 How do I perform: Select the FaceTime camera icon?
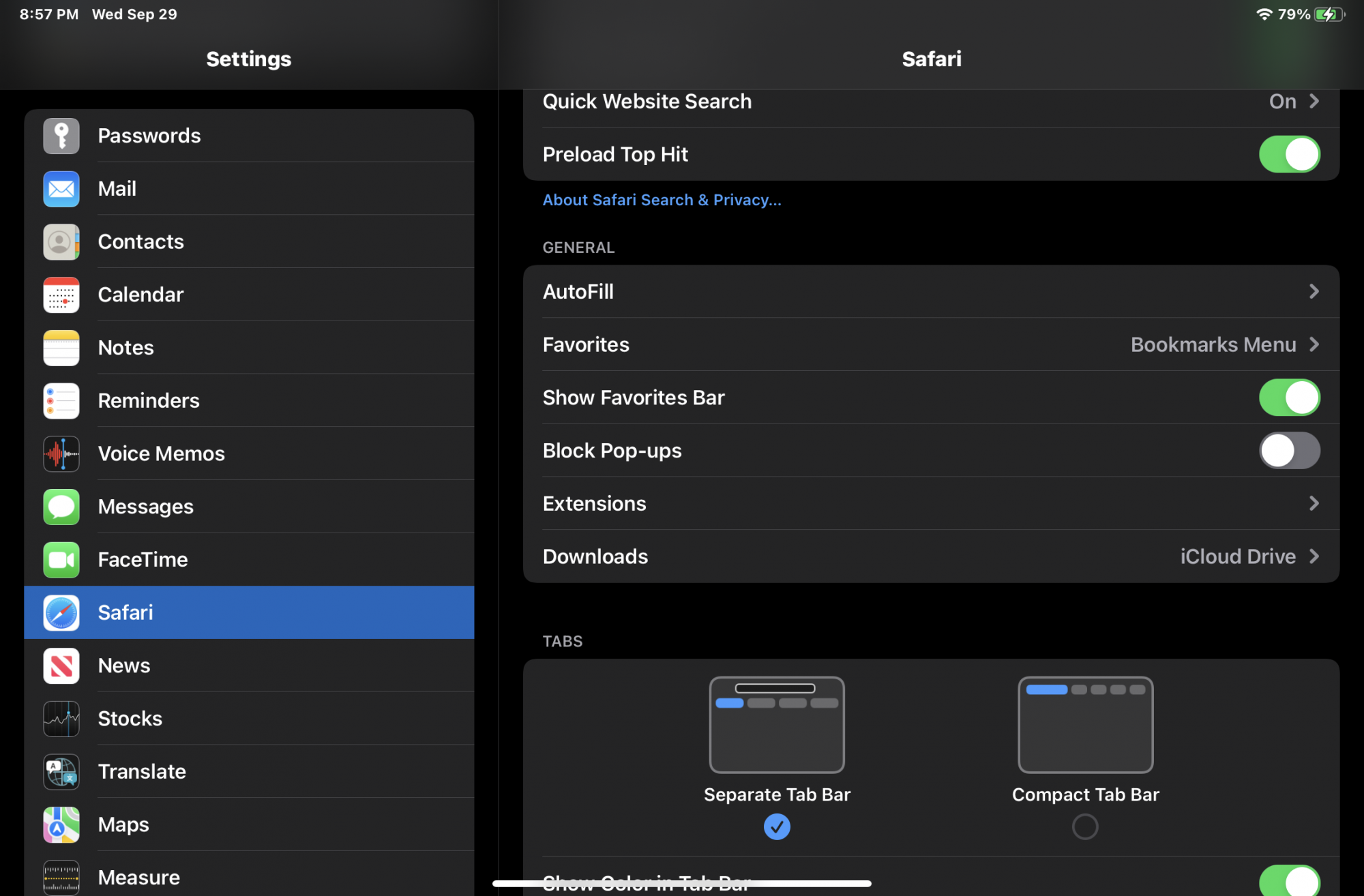(61, 560)
